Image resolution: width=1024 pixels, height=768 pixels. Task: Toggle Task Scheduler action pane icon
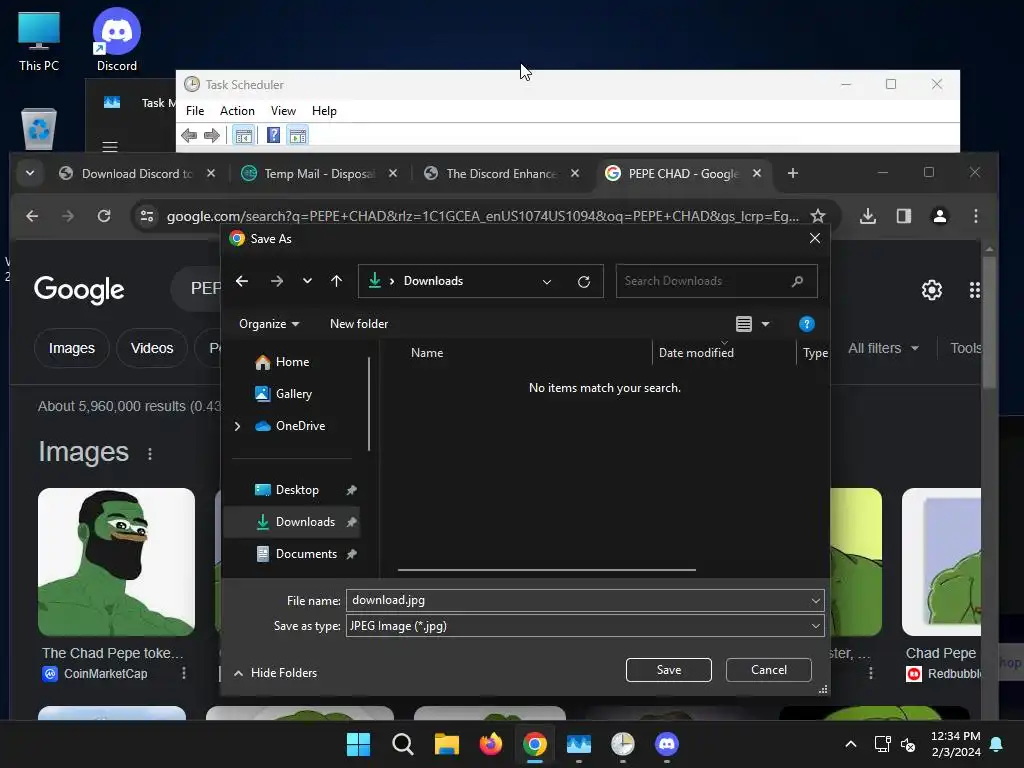[x=298, y=136]
